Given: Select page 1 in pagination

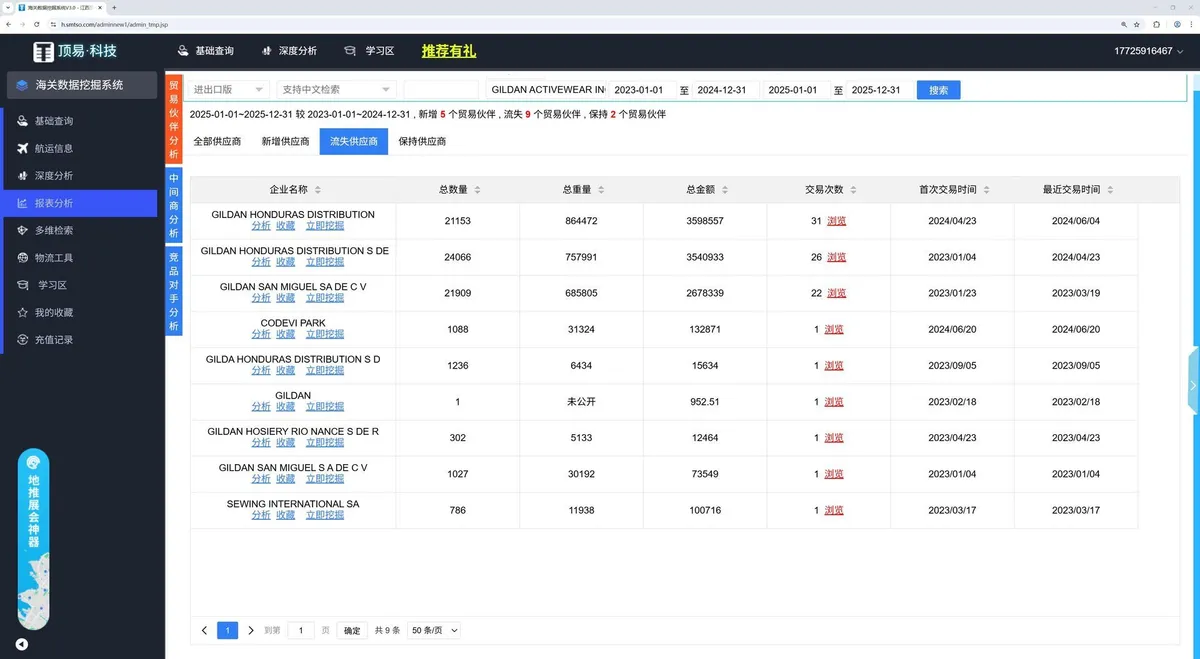Looking at the screenshot, I should [x=227, y=631].
